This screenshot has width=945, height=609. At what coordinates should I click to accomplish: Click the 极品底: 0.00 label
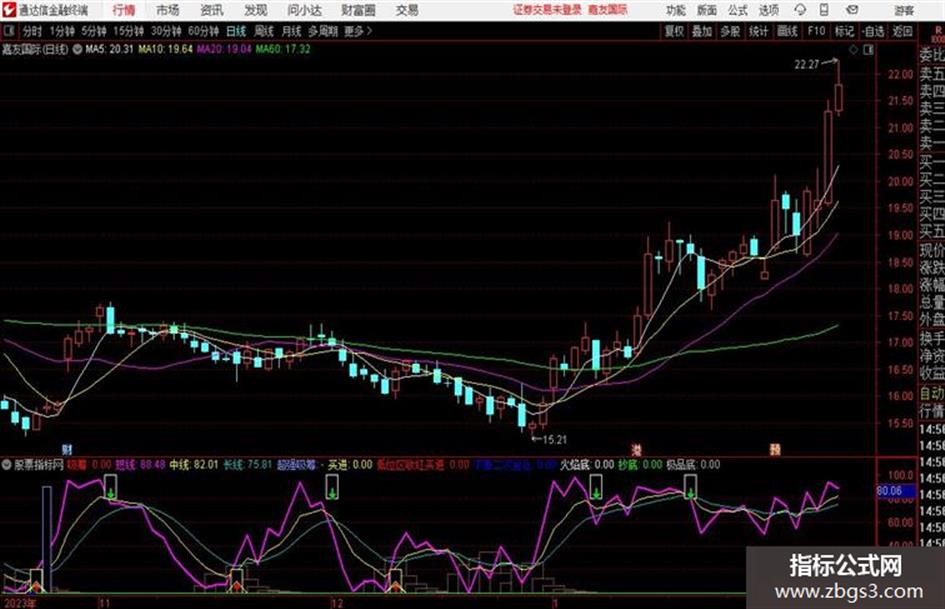(x=693, y=465)
